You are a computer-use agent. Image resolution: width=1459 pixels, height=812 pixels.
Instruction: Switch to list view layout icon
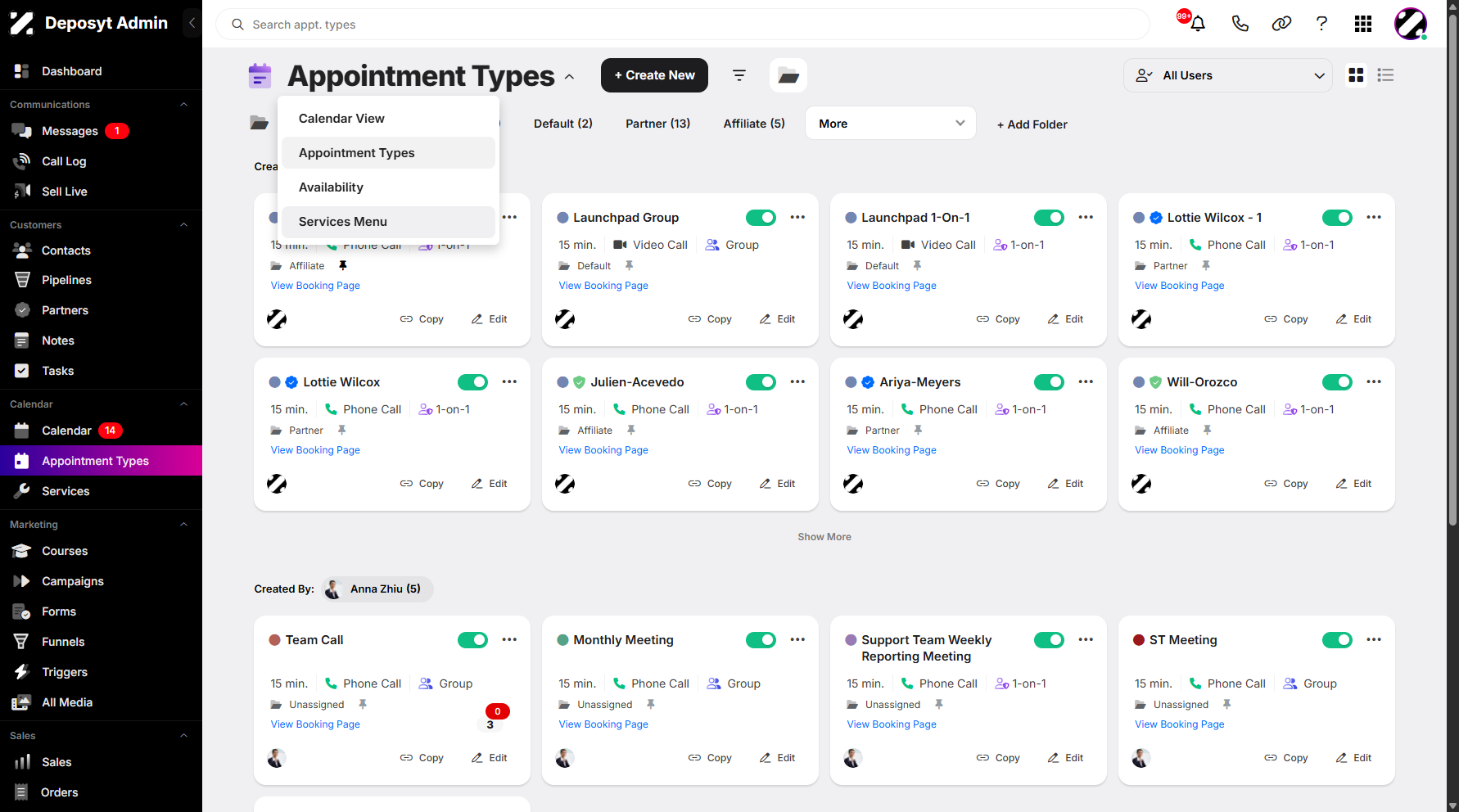click(x=1385, y=75)
